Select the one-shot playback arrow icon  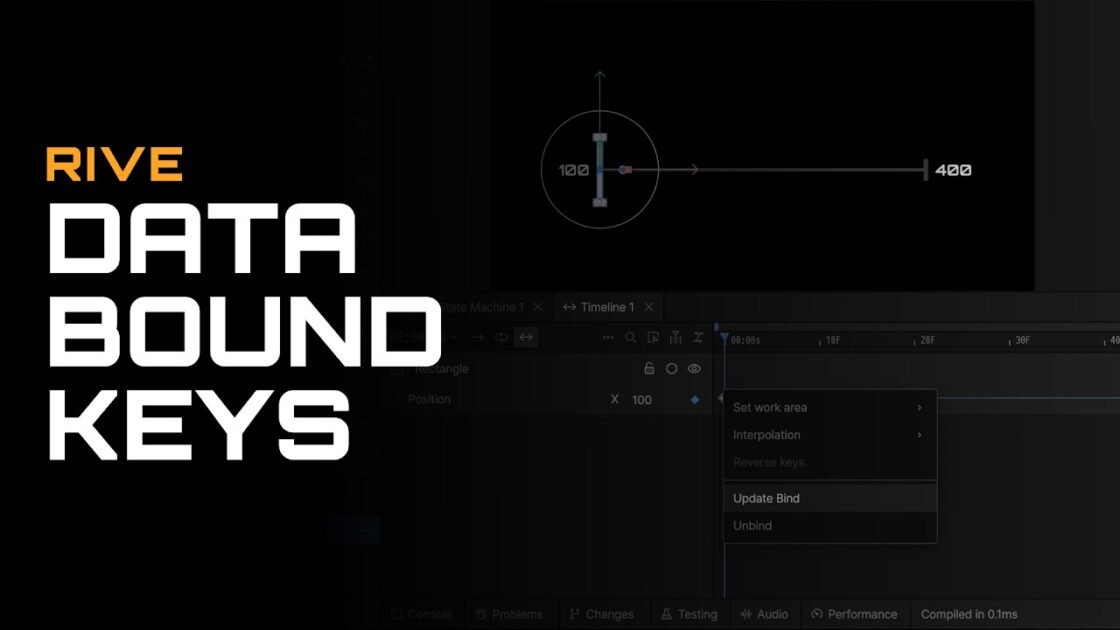477,337
